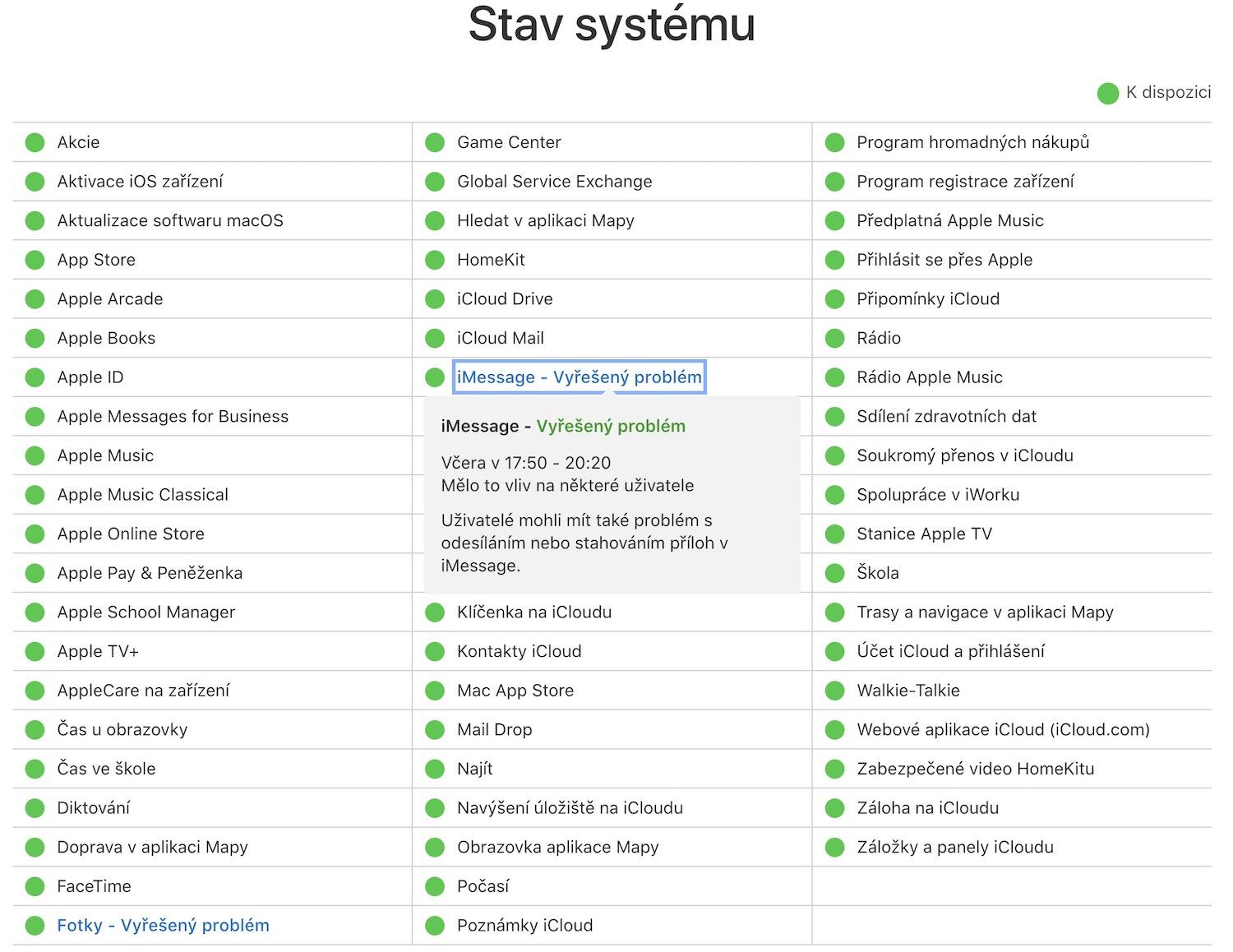The image size is (1233, 952).
Task: Select the Hledat v aplikaci Mapy entry
Action: [x=546, y=220]
